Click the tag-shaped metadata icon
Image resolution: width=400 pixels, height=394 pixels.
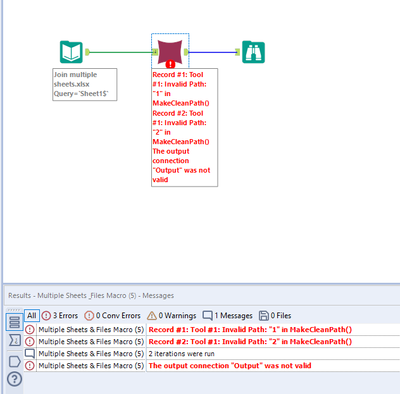(15, 362)
